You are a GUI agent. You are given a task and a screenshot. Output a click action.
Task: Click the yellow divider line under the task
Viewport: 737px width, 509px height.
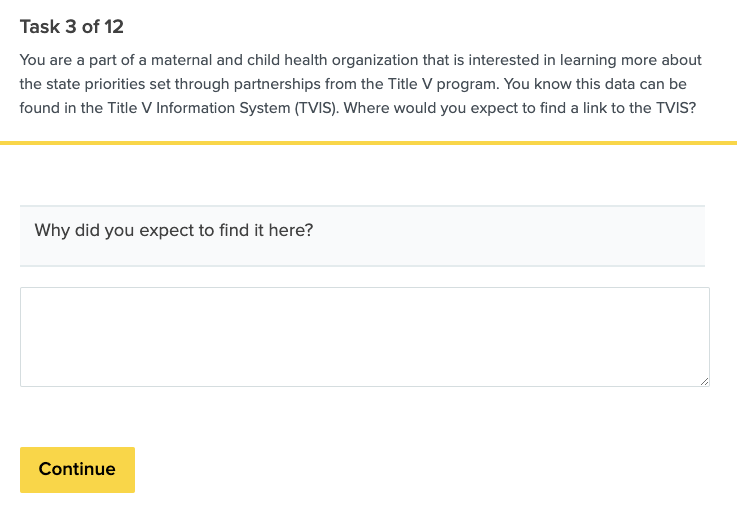368,142
